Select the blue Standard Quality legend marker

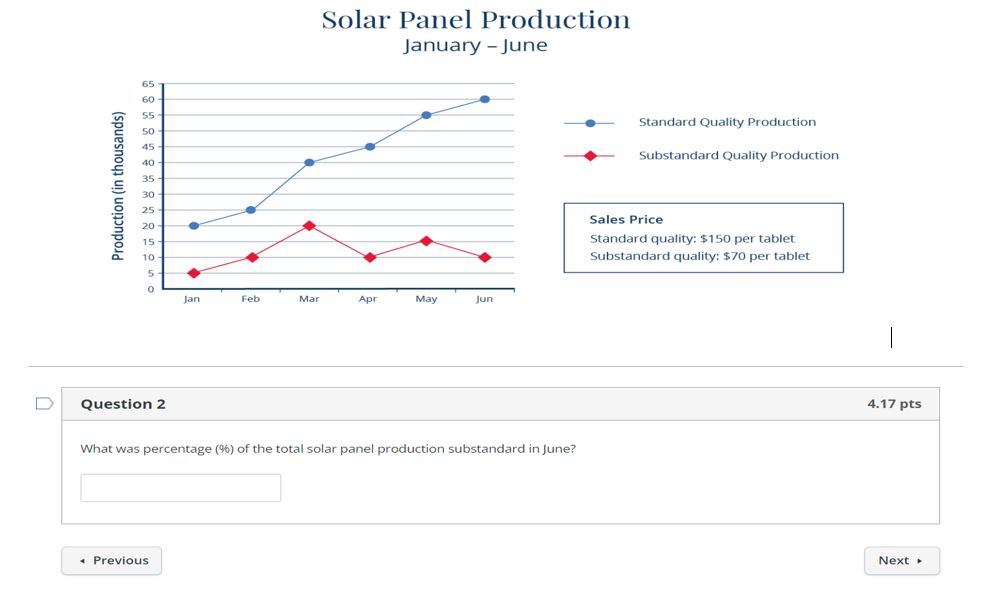pyautogui.click(x=592, y=122)
